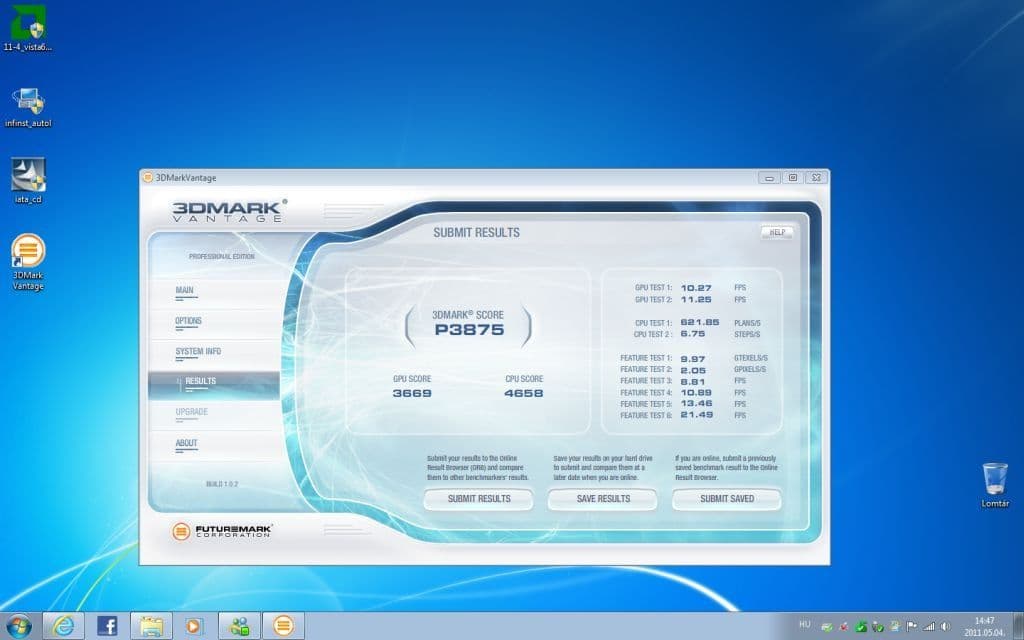This screenshot has height=640, width=1024.
Task: Open the Windows Start menu orb
Action: click(x=19, y=626)
